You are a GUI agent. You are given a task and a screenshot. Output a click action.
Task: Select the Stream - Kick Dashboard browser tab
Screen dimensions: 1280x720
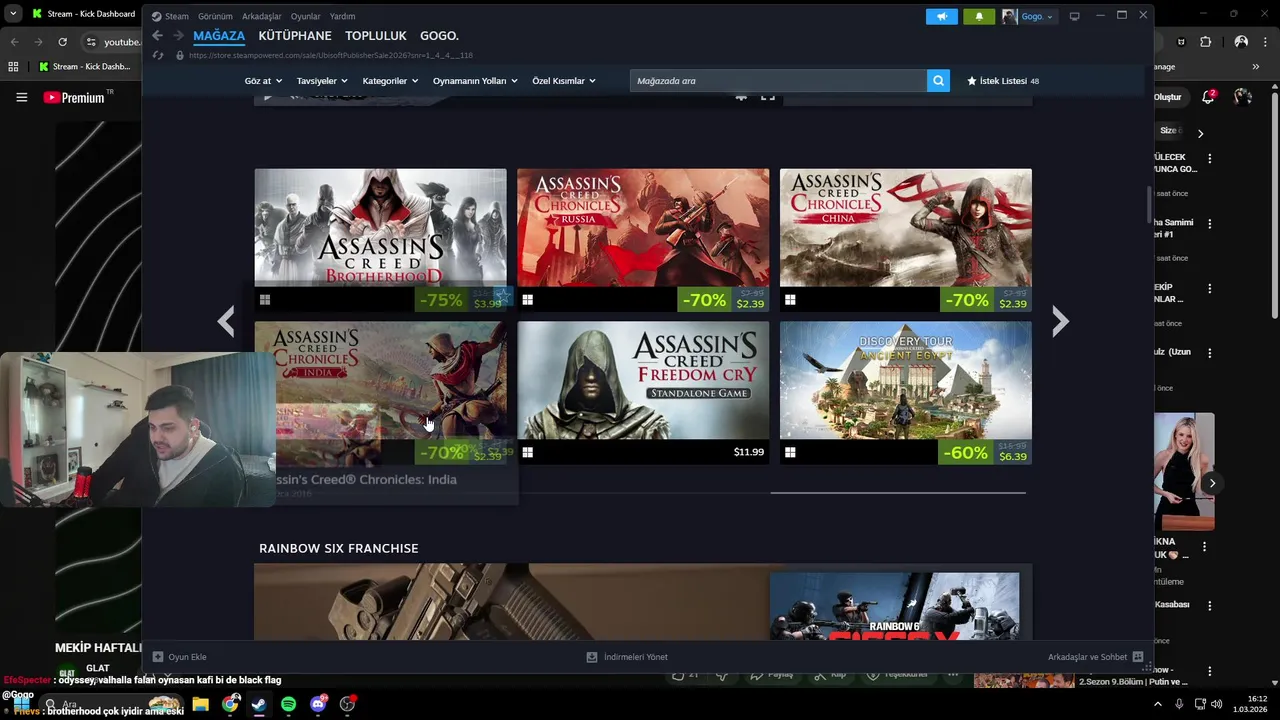82,14
